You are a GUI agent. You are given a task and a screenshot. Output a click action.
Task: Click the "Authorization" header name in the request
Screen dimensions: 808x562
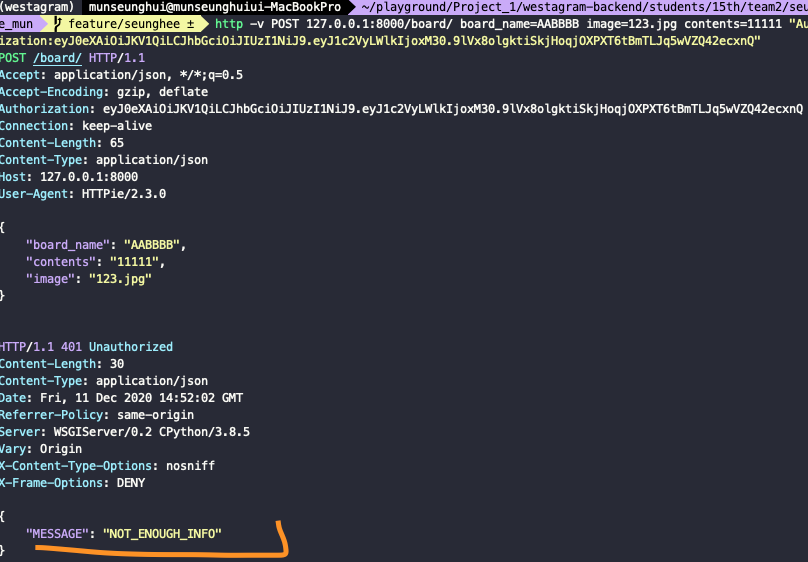[x=44, y=109]
